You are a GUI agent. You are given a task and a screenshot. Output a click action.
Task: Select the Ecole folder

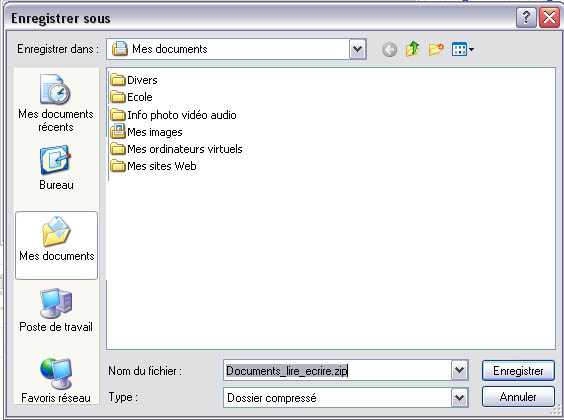(x=131, y=97)
